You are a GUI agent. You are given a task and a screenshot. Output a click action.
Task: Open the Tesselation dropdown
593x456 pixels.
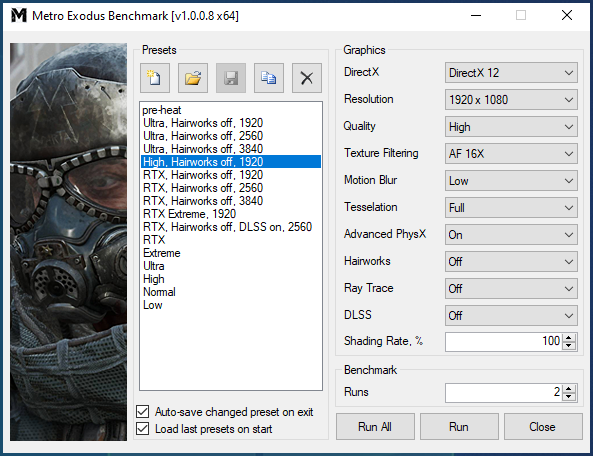[x=511, y=208]
